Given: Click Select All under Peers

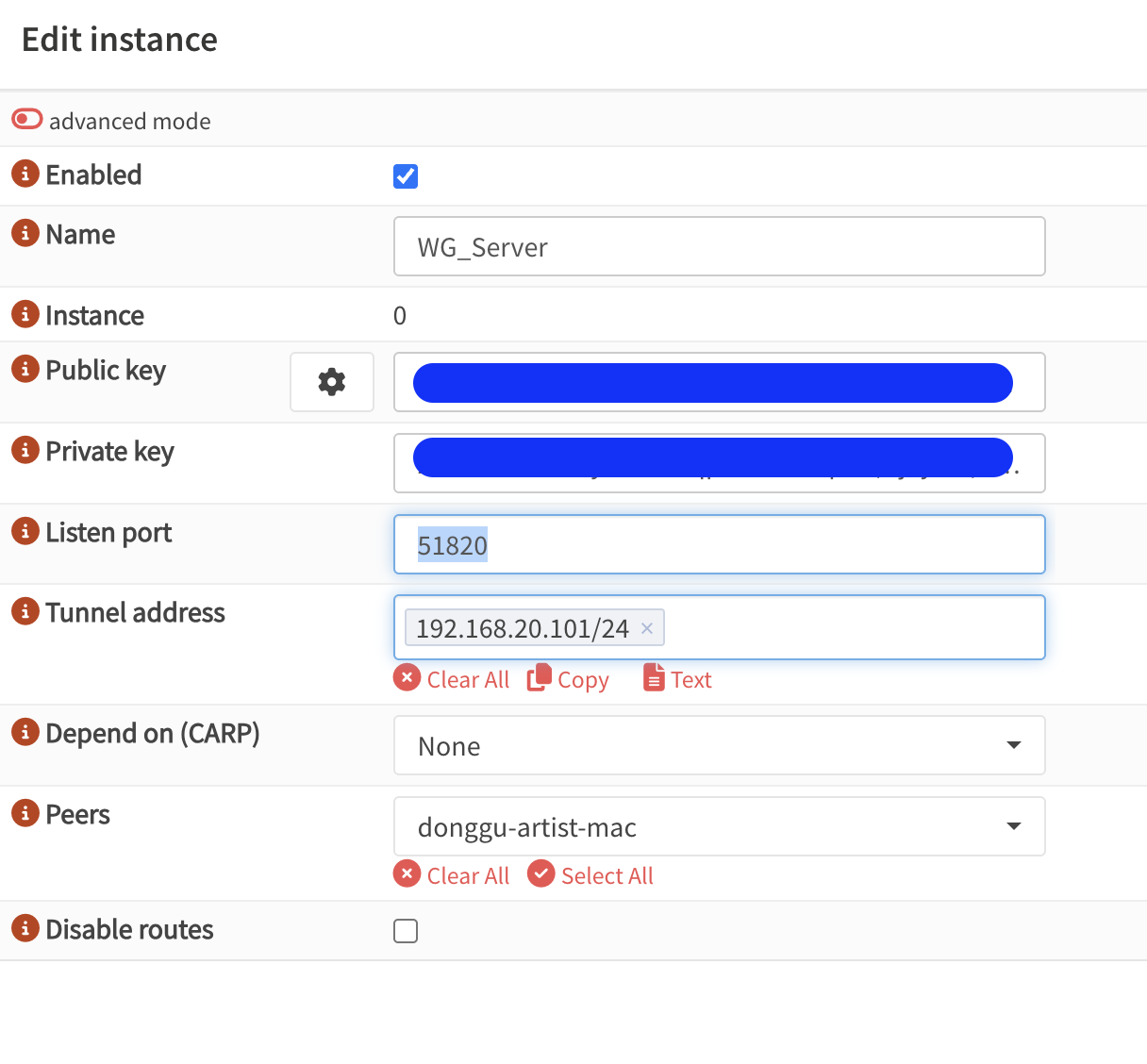Looking at the screenshot, I should pyautogui.click(x=591, y=876).
